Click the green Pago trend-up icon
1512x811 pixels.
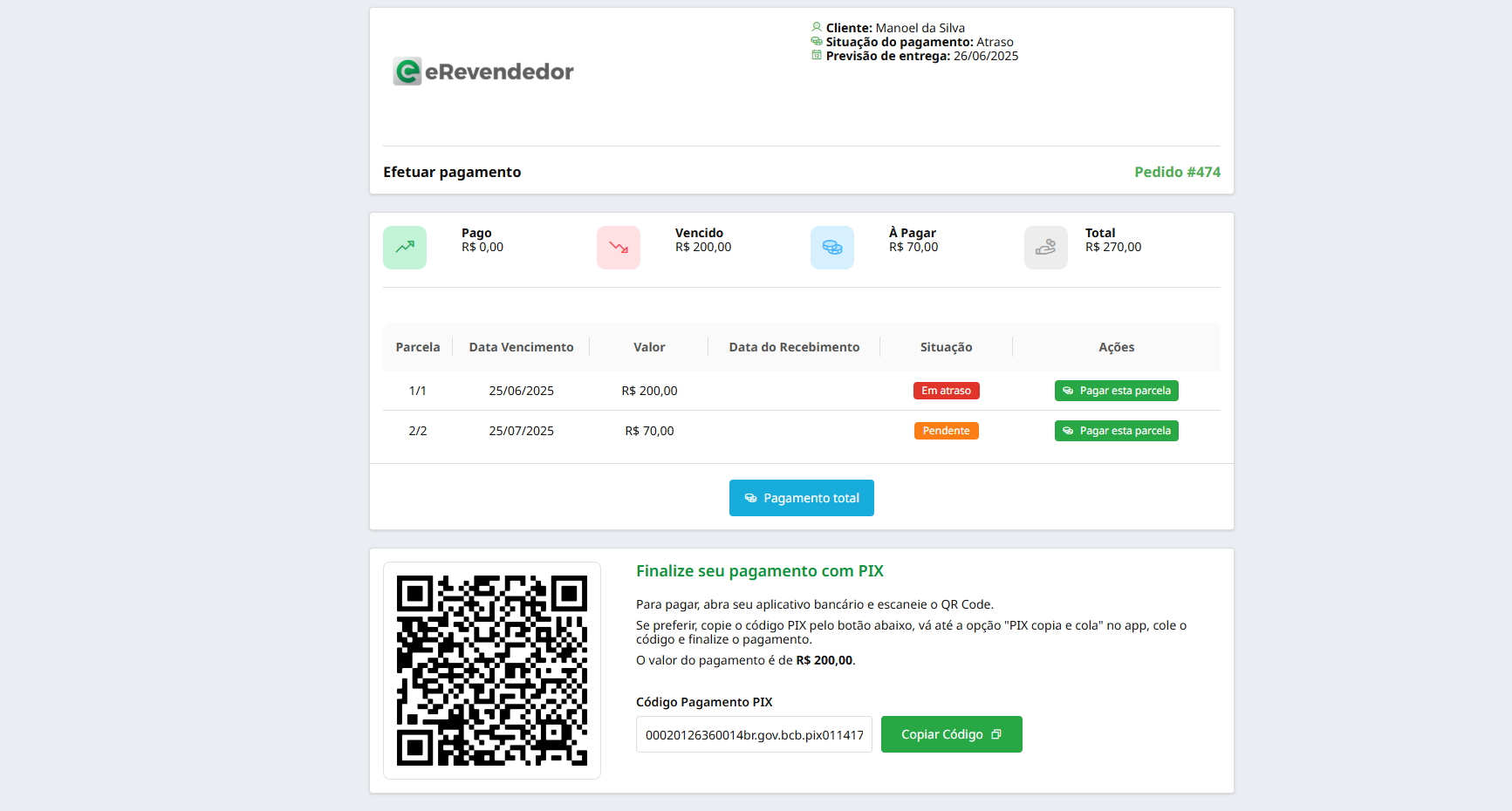tap(405, 248)
